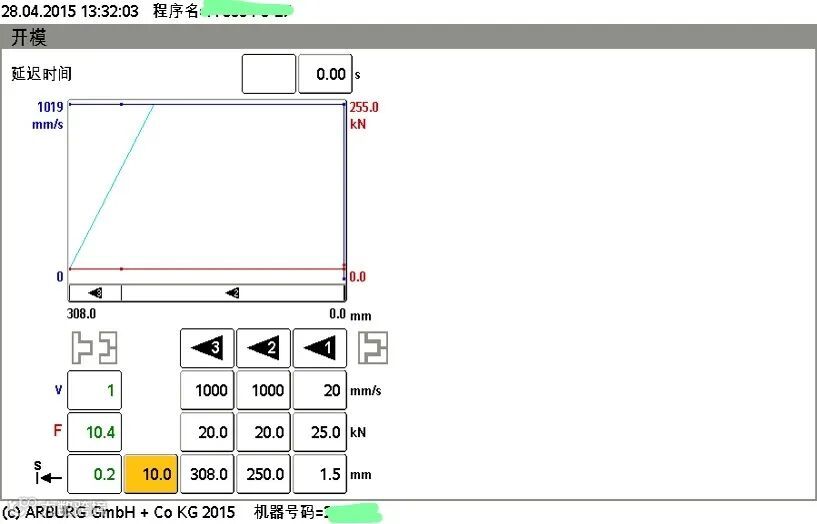817x524 pixels.
Task: Click the actual position value 0.2
Action: click(94, 474)
